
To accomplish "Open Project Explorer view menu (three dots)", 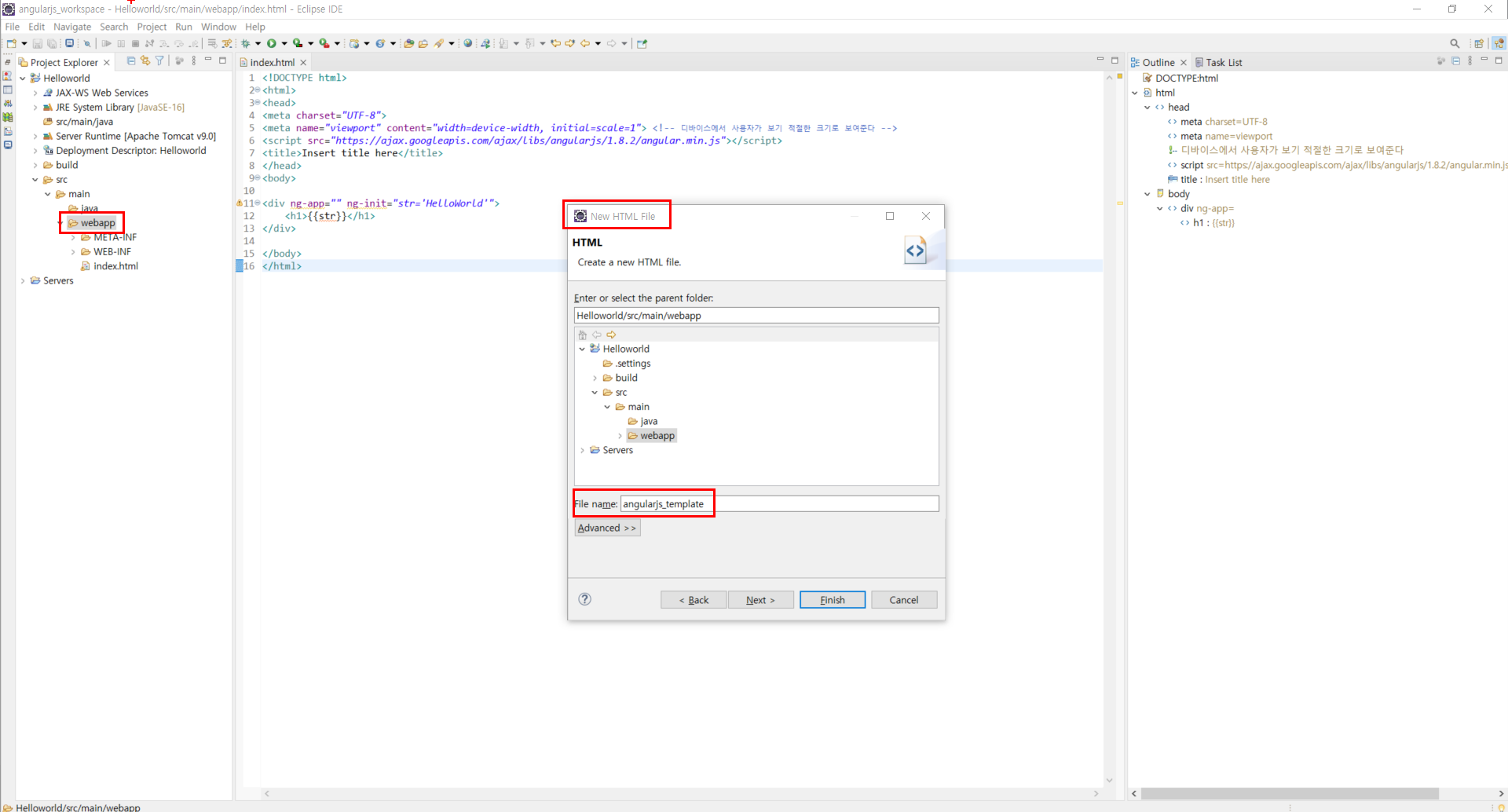I will tap(194, 60).
